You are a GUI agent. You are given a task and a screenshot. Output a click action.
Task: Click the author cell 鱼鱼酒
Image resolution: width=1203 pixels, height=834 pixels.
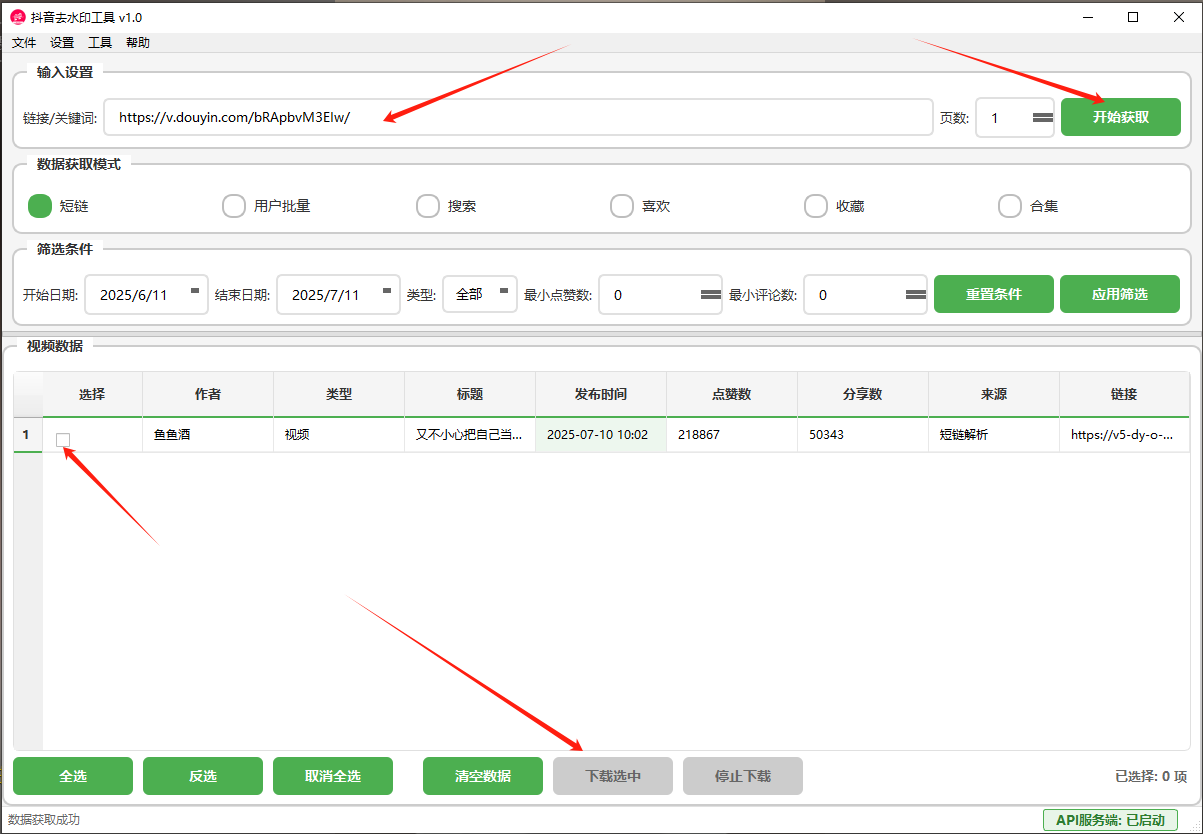tap(208, 435)
